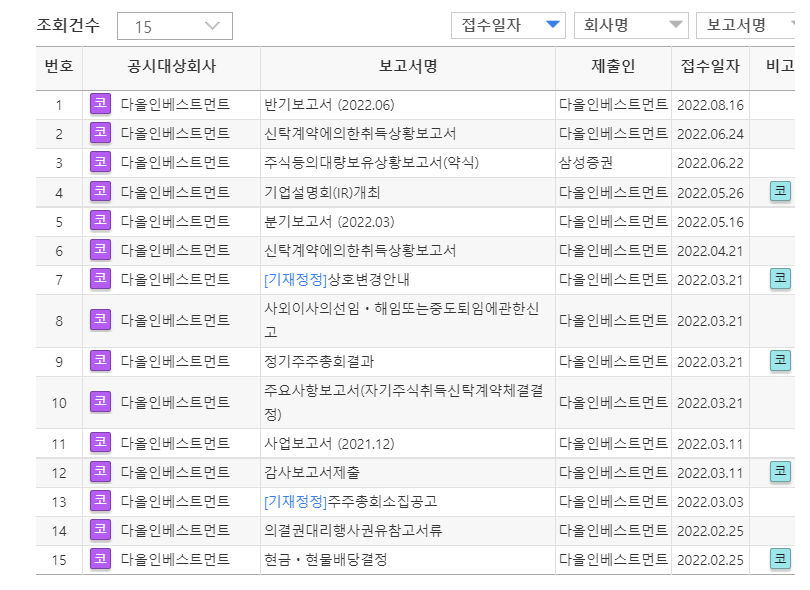Click company name 다올인베스트먼트 in row 1
810x590 pixels.
[x=175, y=104]
